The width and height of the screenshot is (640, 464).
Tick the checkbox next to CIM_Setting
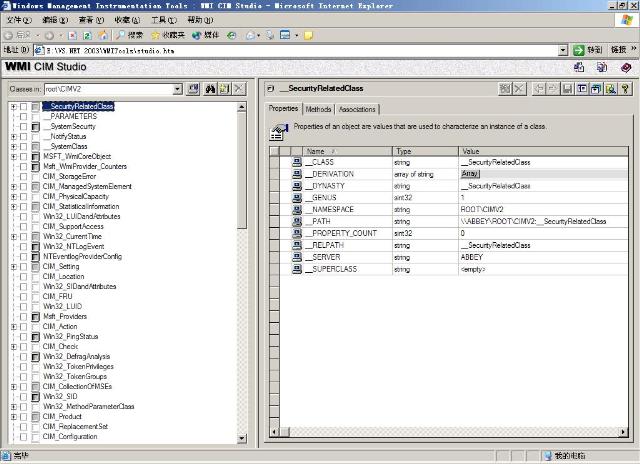[24, 266]
